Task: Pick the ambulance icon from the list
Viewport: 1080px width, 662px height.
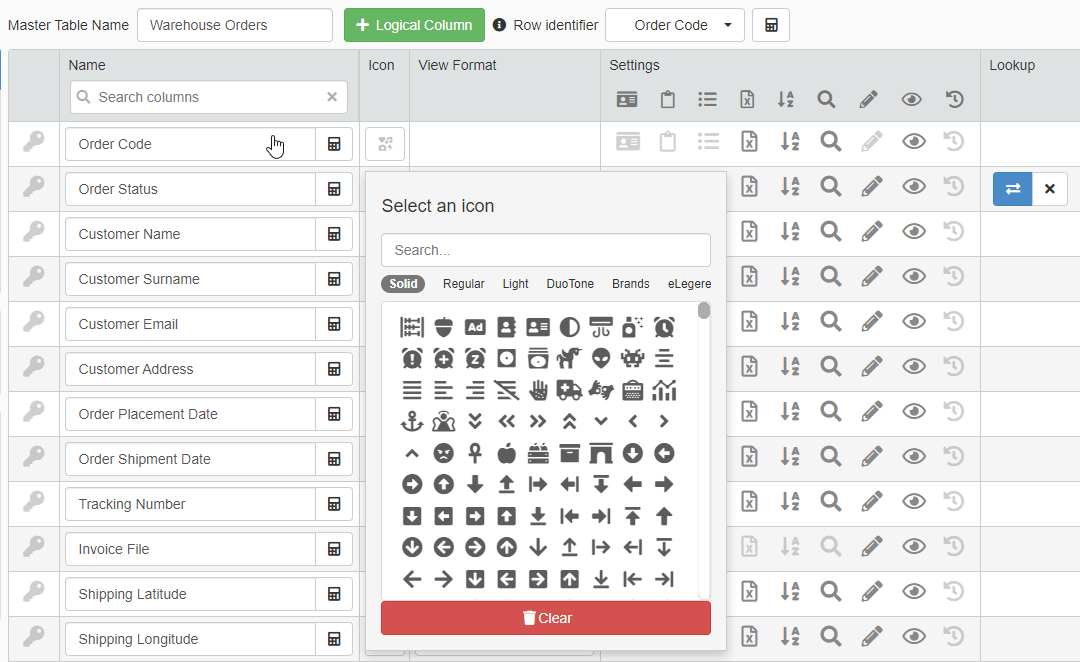Action: pyautogui.click(x=569, y=390)
